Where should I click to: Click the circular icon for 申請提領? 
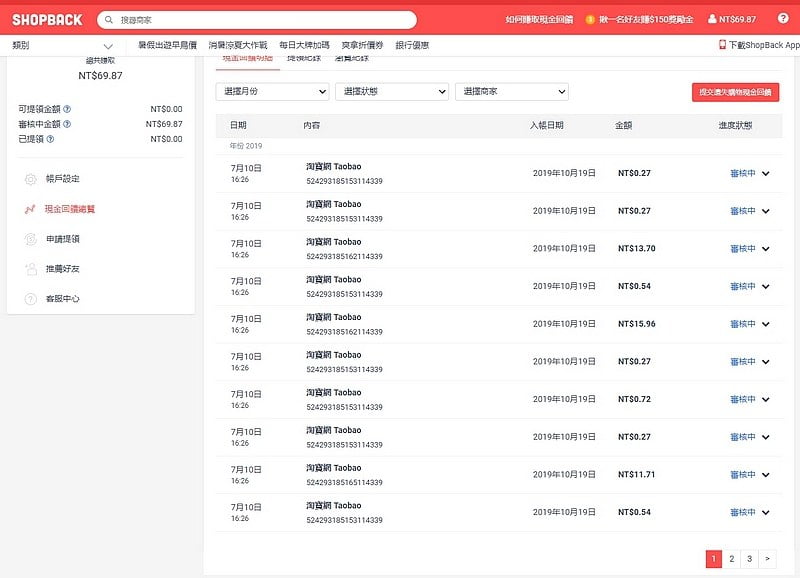pos(31,239)
